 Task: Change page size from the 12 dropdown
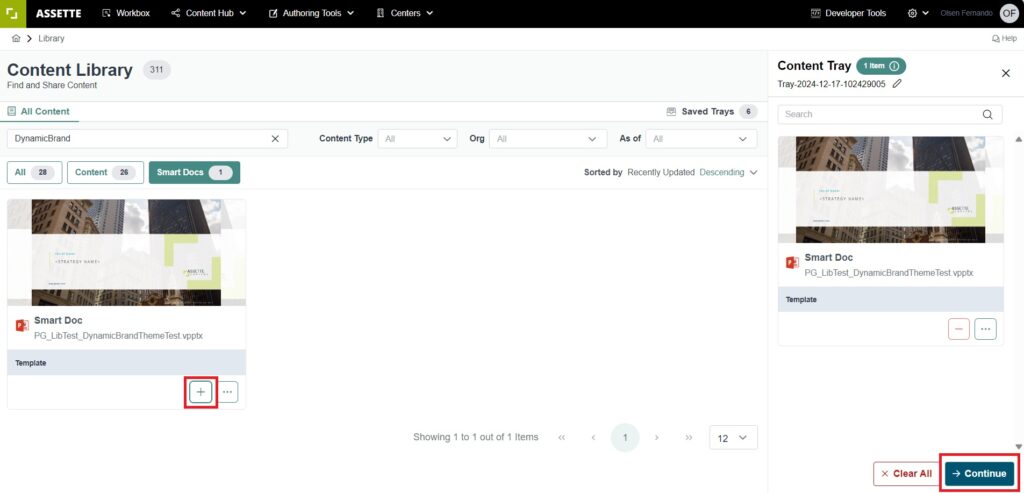pyautogui.click(x=733, y=437)
